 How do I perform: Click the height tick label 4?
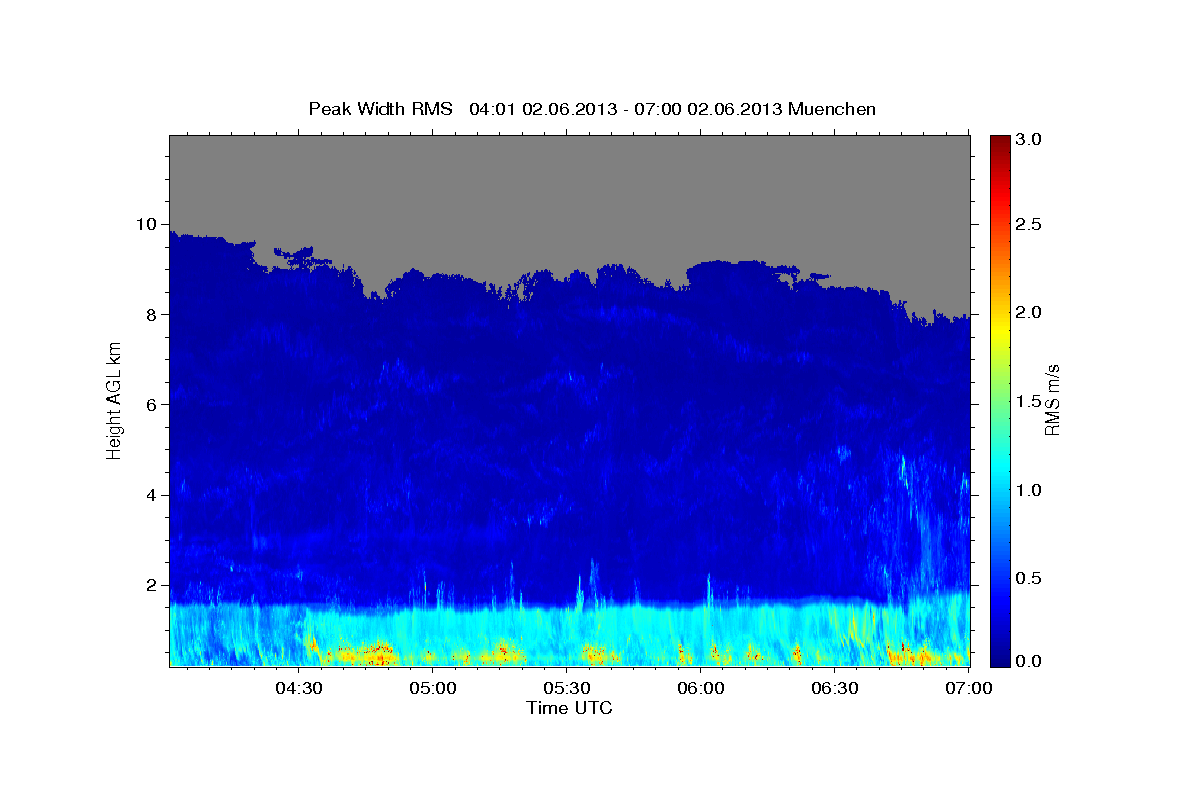tap(154, 495)
